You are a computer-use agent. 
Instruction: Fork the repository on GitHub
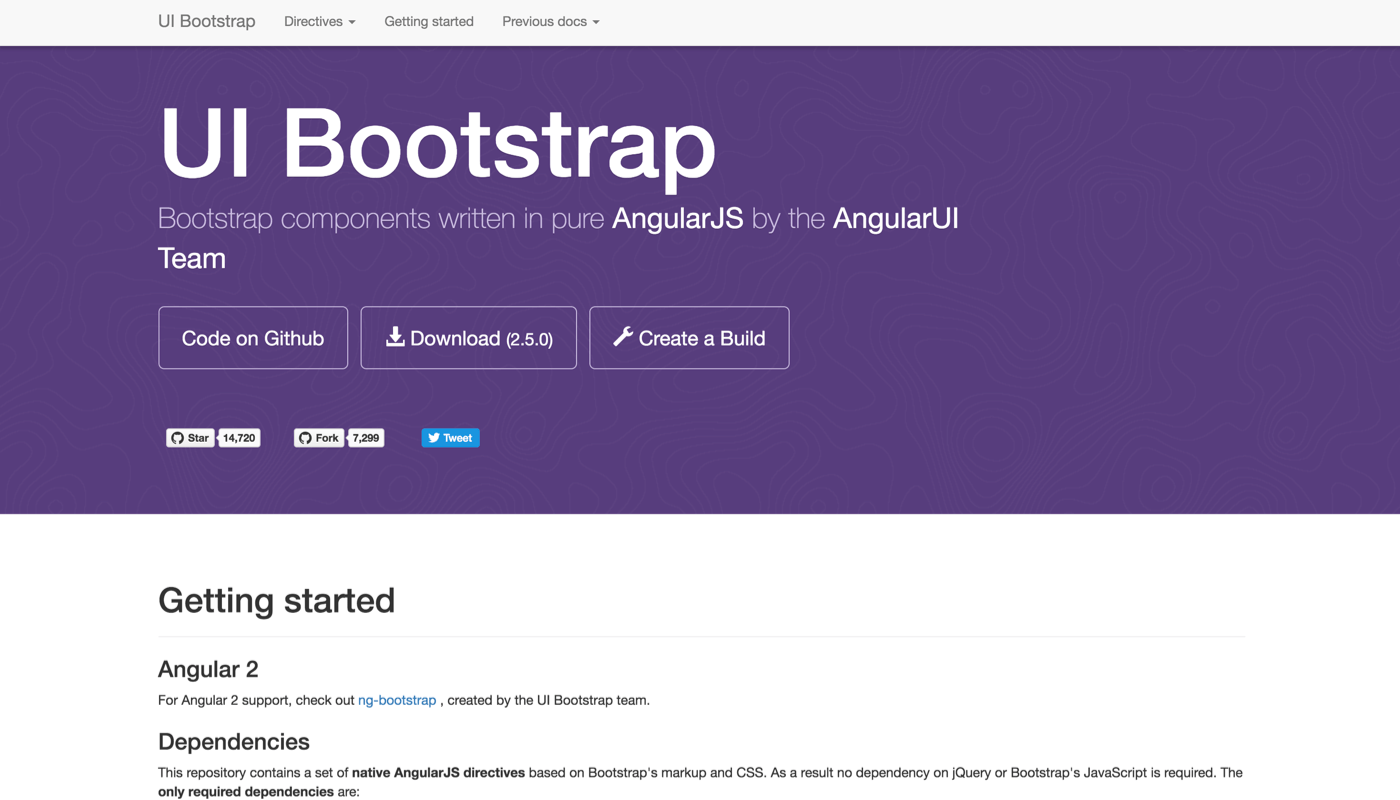tap(319, 438)
